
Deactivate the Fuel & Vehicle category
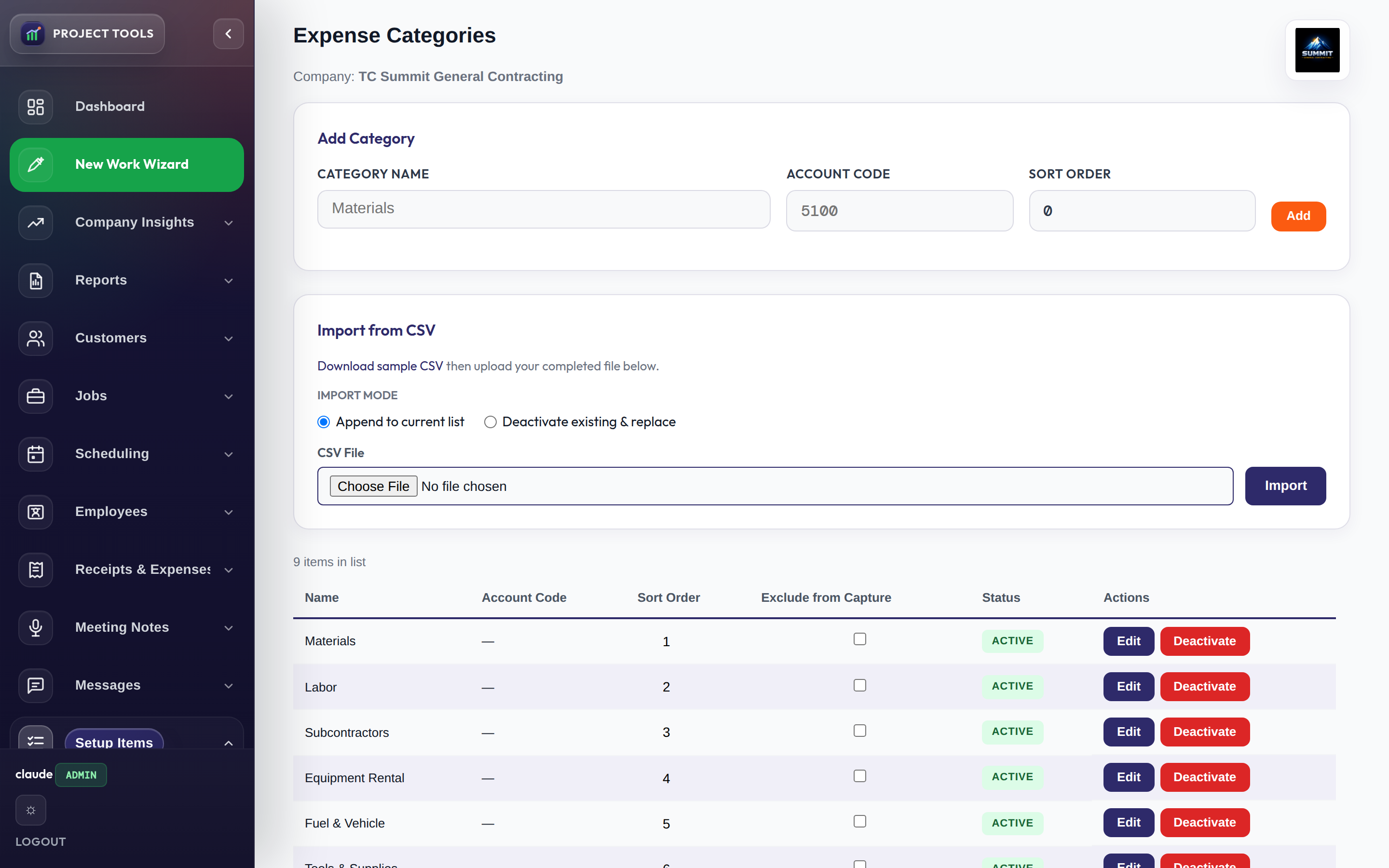coord(1204,823)
